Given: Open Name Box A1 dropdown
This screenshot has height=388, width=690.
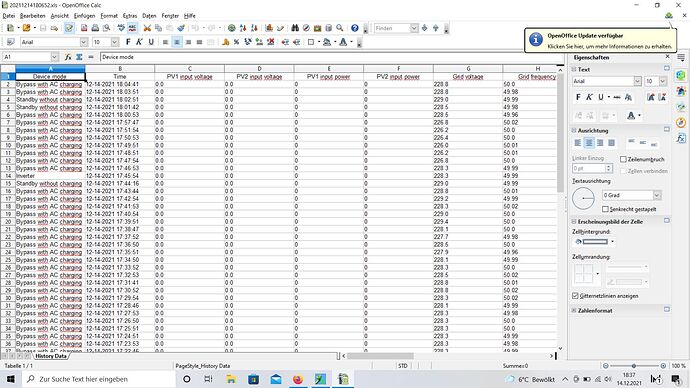Looking at the screenshot, I should click(54, 57).
